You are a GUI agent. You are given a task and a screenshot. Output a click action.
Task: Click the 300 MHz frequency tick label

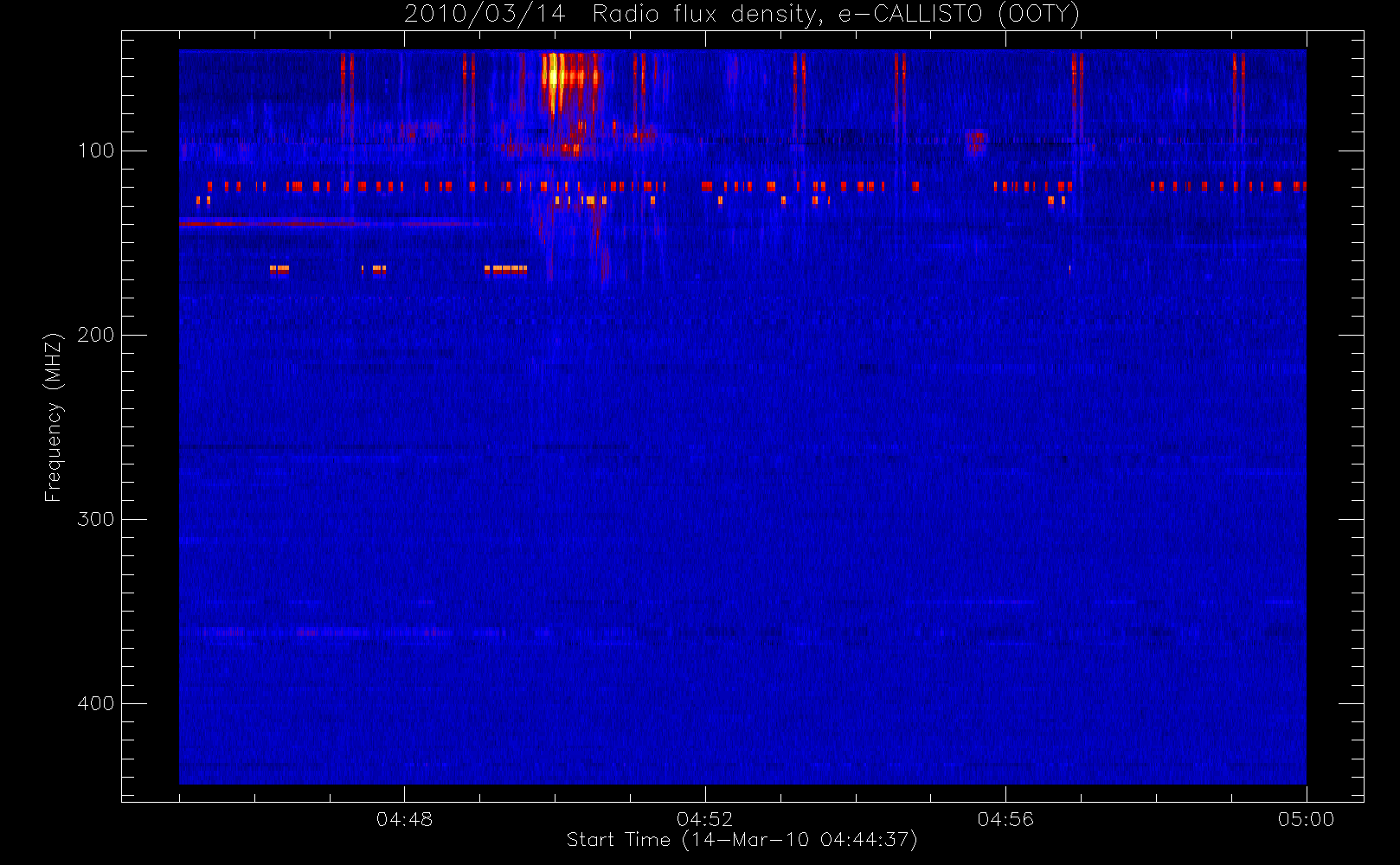click(x=96, y=519)
